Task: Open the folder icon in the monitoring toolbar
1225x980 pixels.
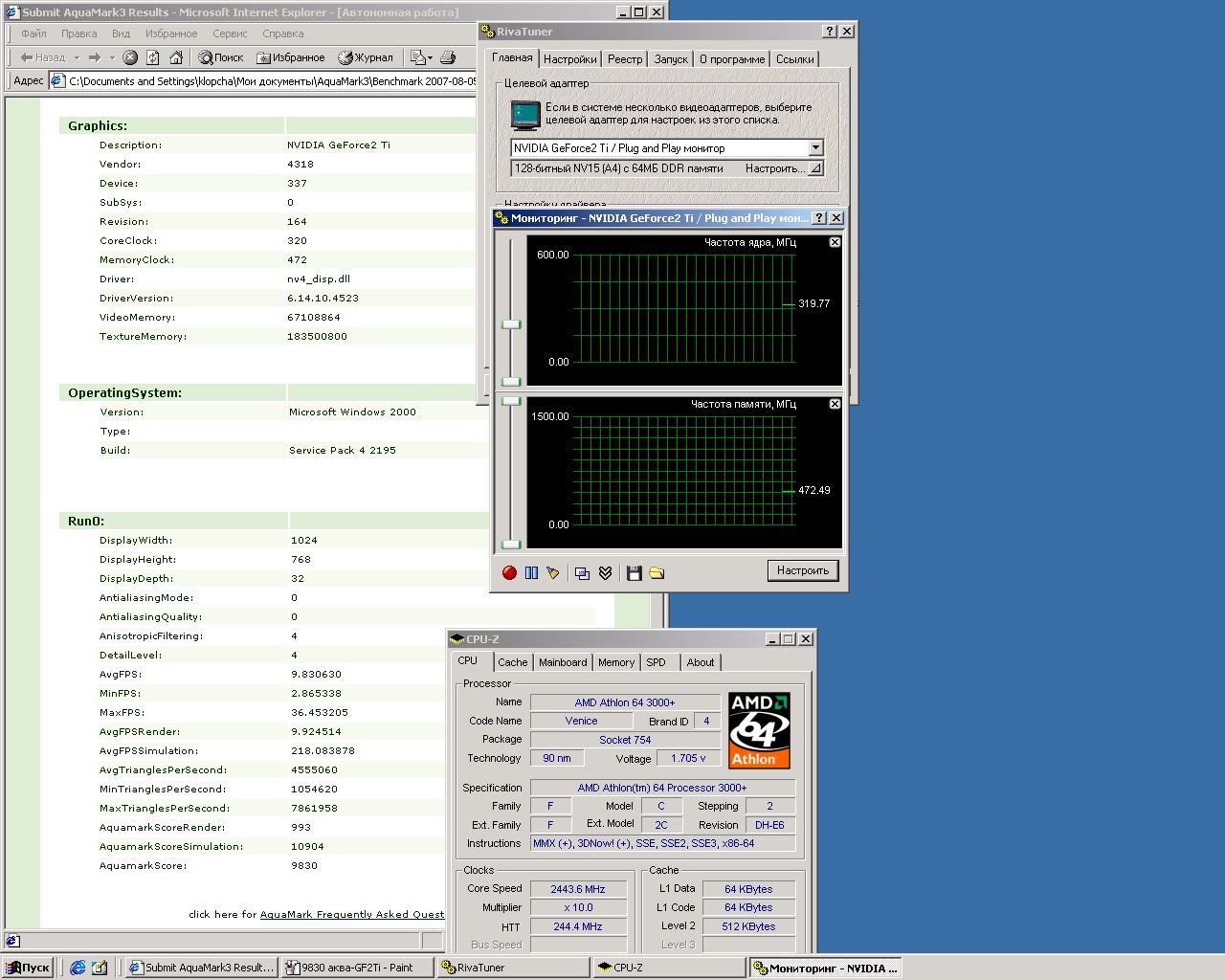Action: (657, 572)
